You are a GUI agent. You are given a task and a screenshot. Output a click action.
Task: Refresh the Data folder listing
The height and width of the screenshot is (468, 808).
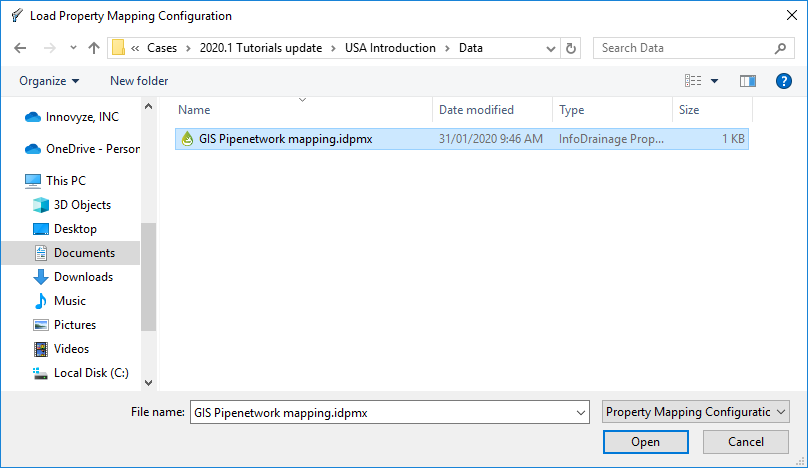tap(571, 48)
